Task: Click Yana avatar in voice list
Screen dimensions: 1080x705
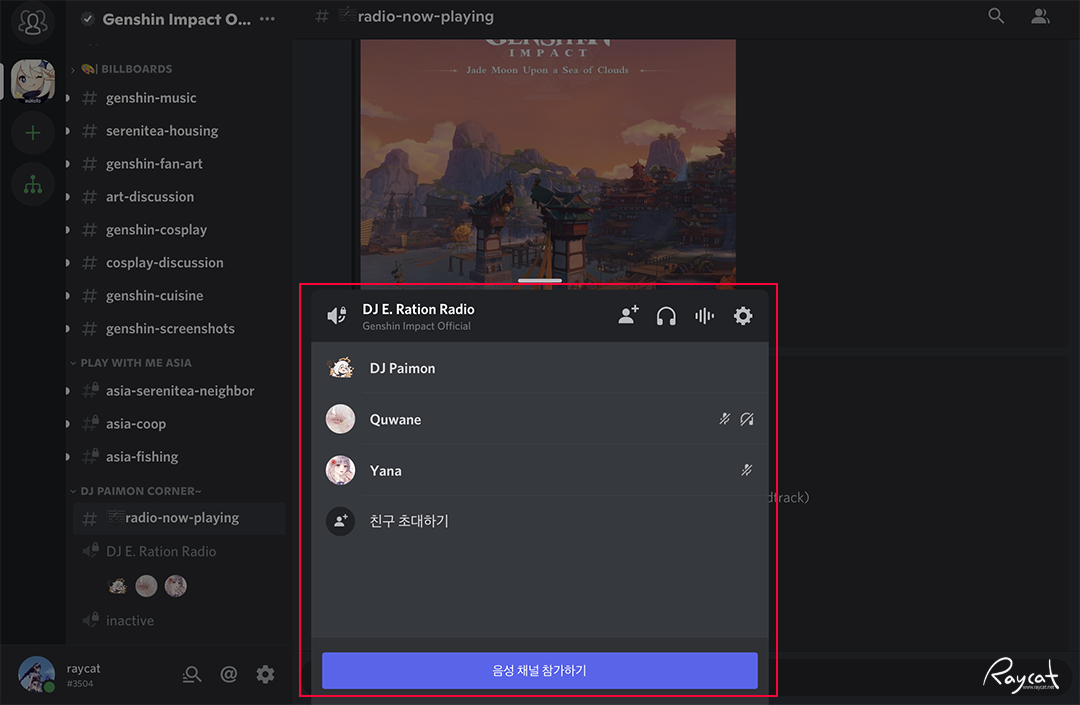Action: (340, 470)
